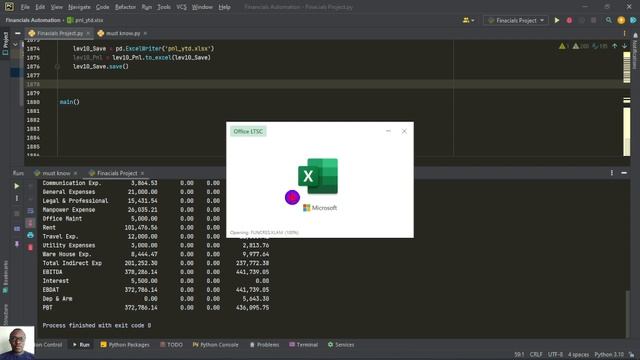
Task: Click the grey Stop square in the top toolbar
Action: coord(593,20)
